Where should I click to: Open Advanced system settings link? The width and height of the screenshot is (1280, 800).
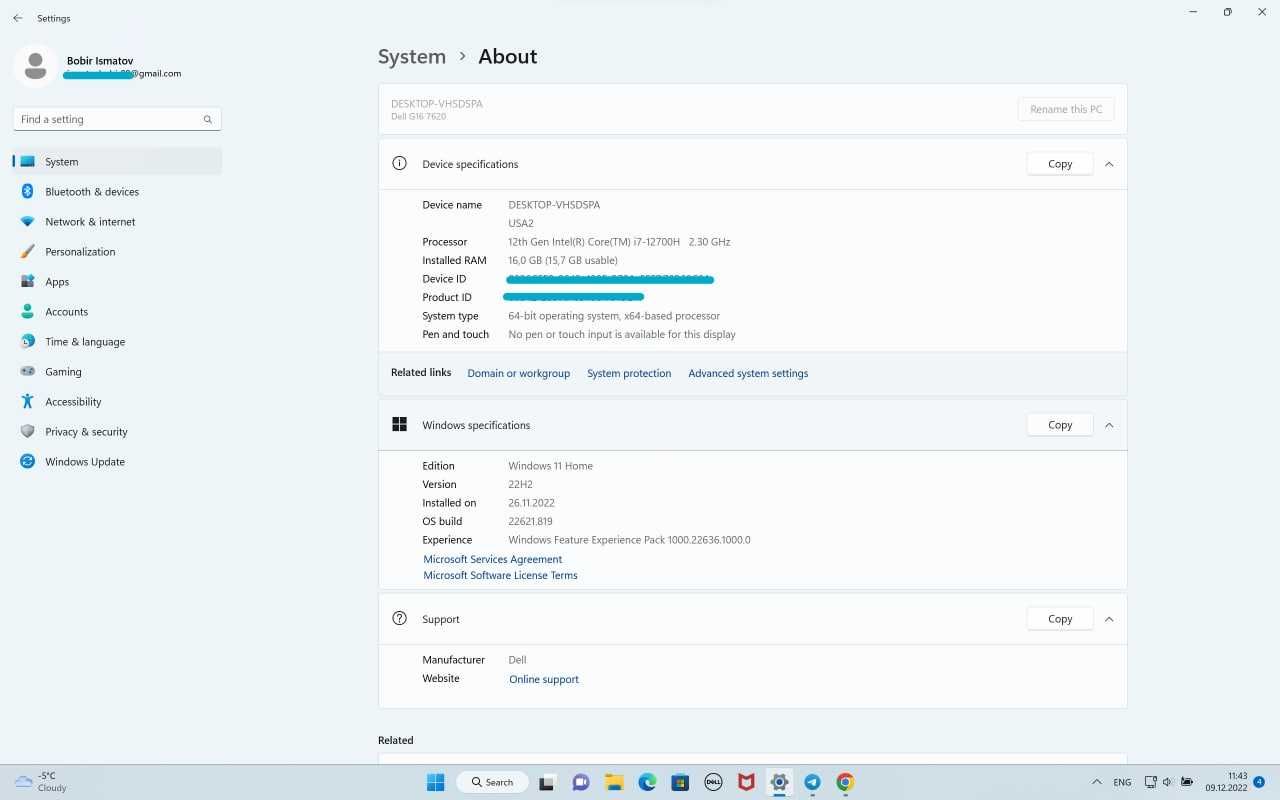pos(748,373)
